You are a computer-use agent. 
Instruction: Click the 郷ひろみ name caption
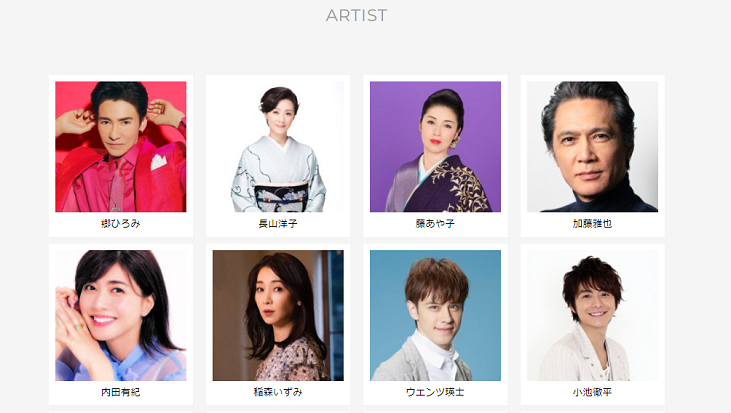click(x=121, y=224)
